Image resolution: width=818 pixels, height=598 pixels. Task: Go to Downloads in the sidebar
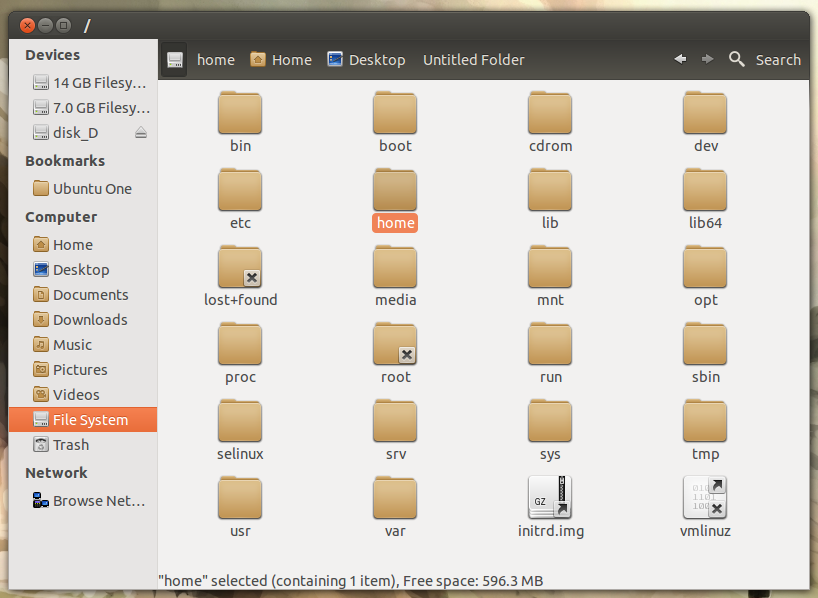coord(90,320)
